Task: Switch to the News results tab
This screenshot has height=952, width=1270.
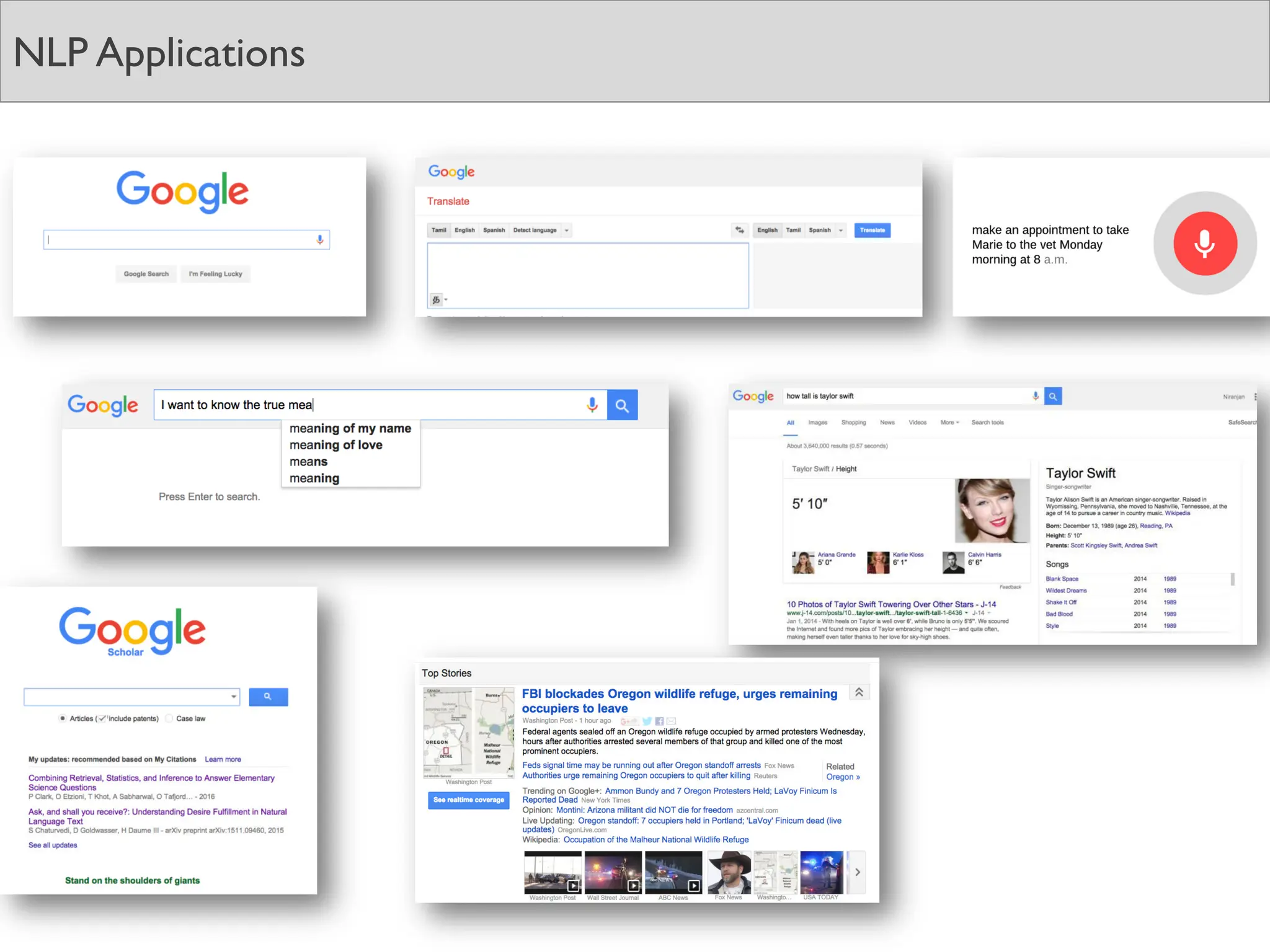Action: coord(887,423)
